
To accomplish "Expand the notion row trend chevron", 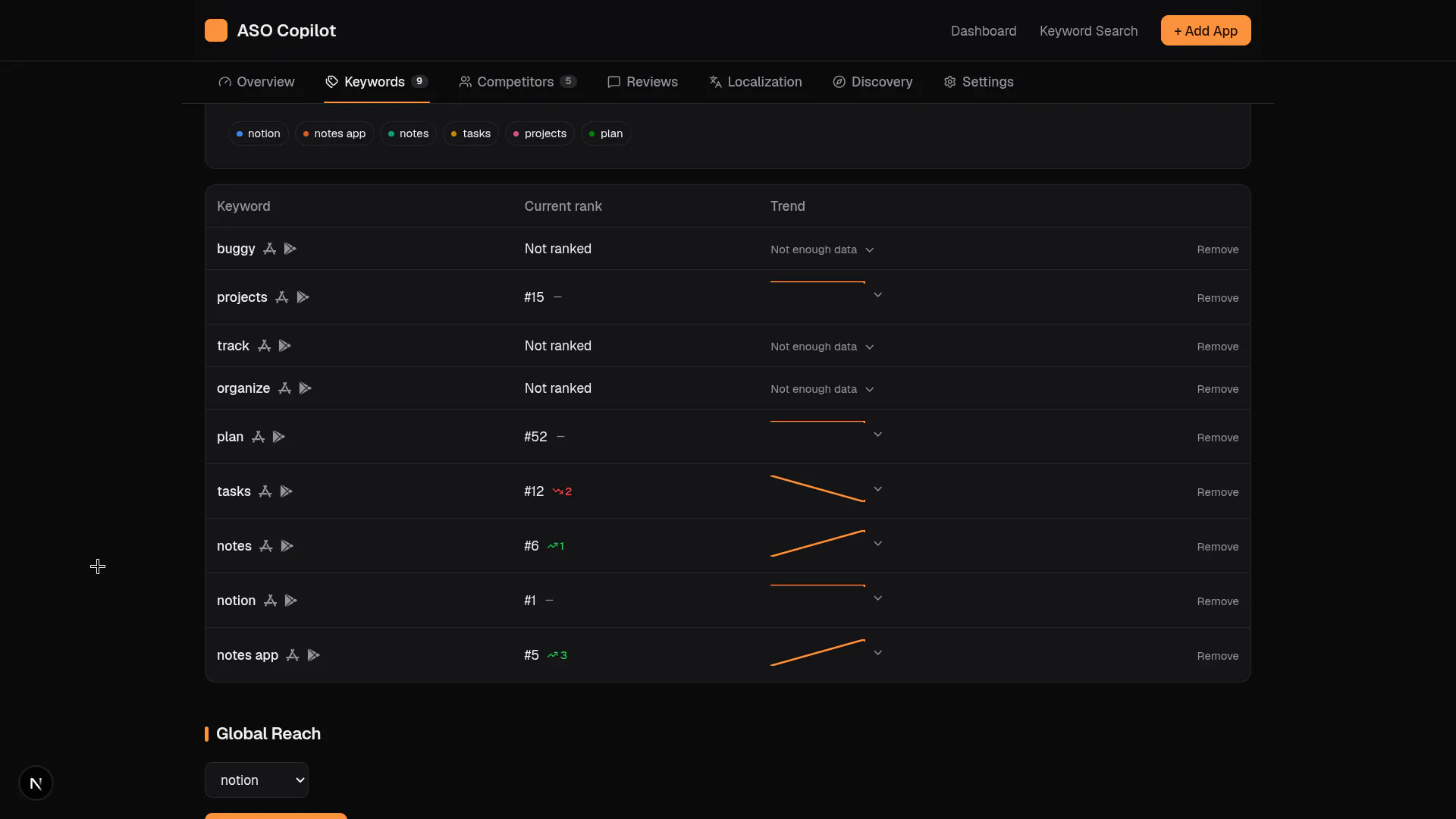I will [877, 598].
